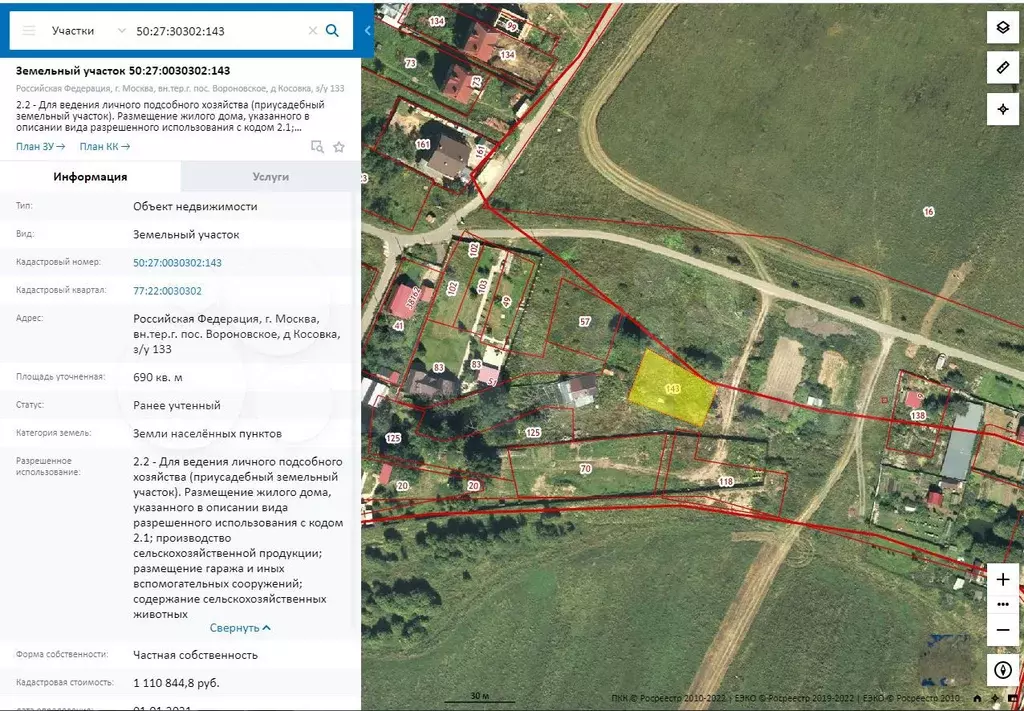
Task: Click the small diamond icon in map footer
Action: [x=993, y=699]
